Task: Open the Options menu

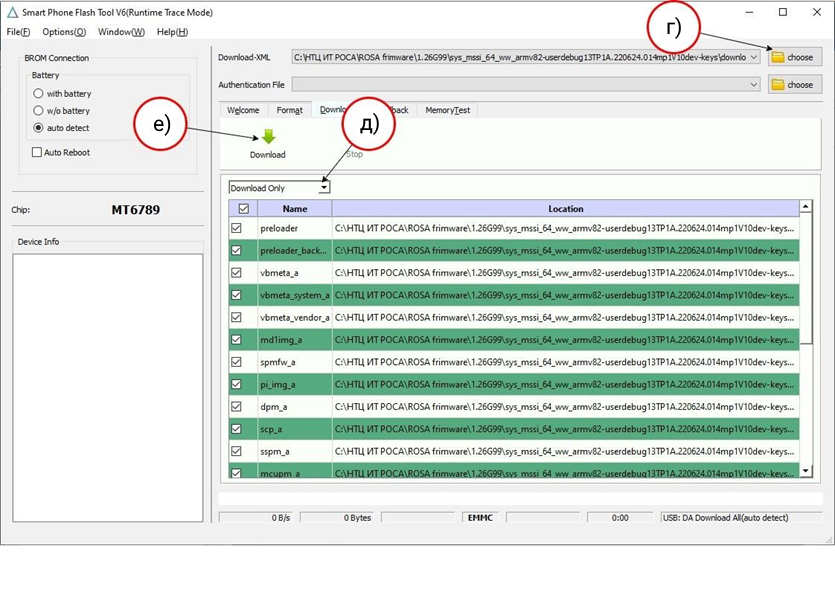Action: (x=63, y=32)
